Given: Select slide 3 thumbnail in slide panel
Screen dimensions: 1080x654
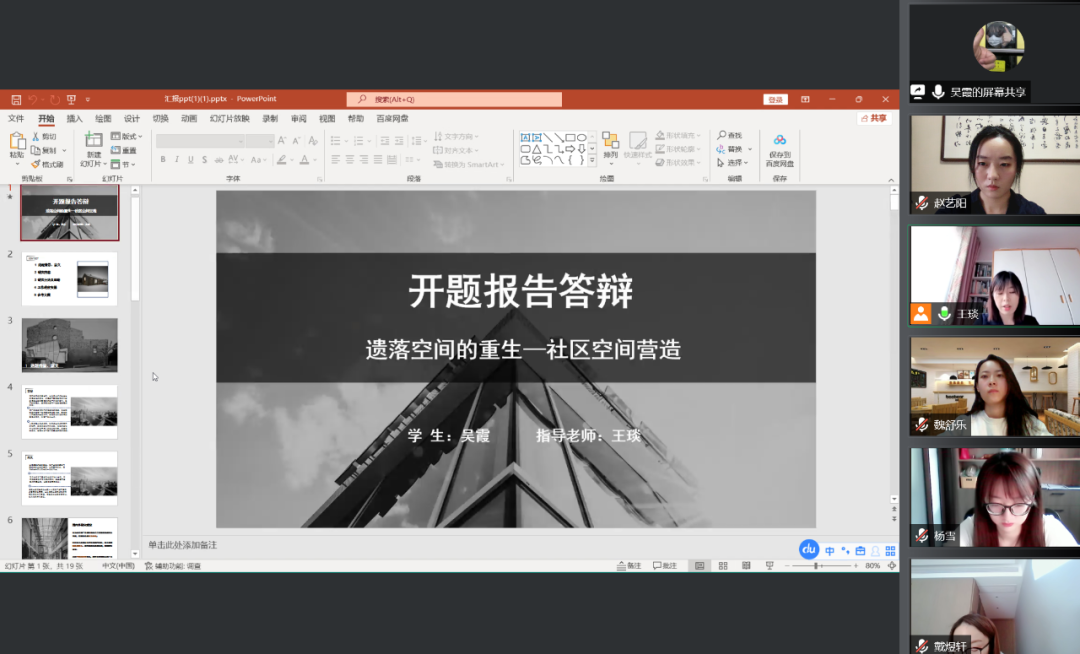Looking at the screenshot, I should tap(69, 345).
